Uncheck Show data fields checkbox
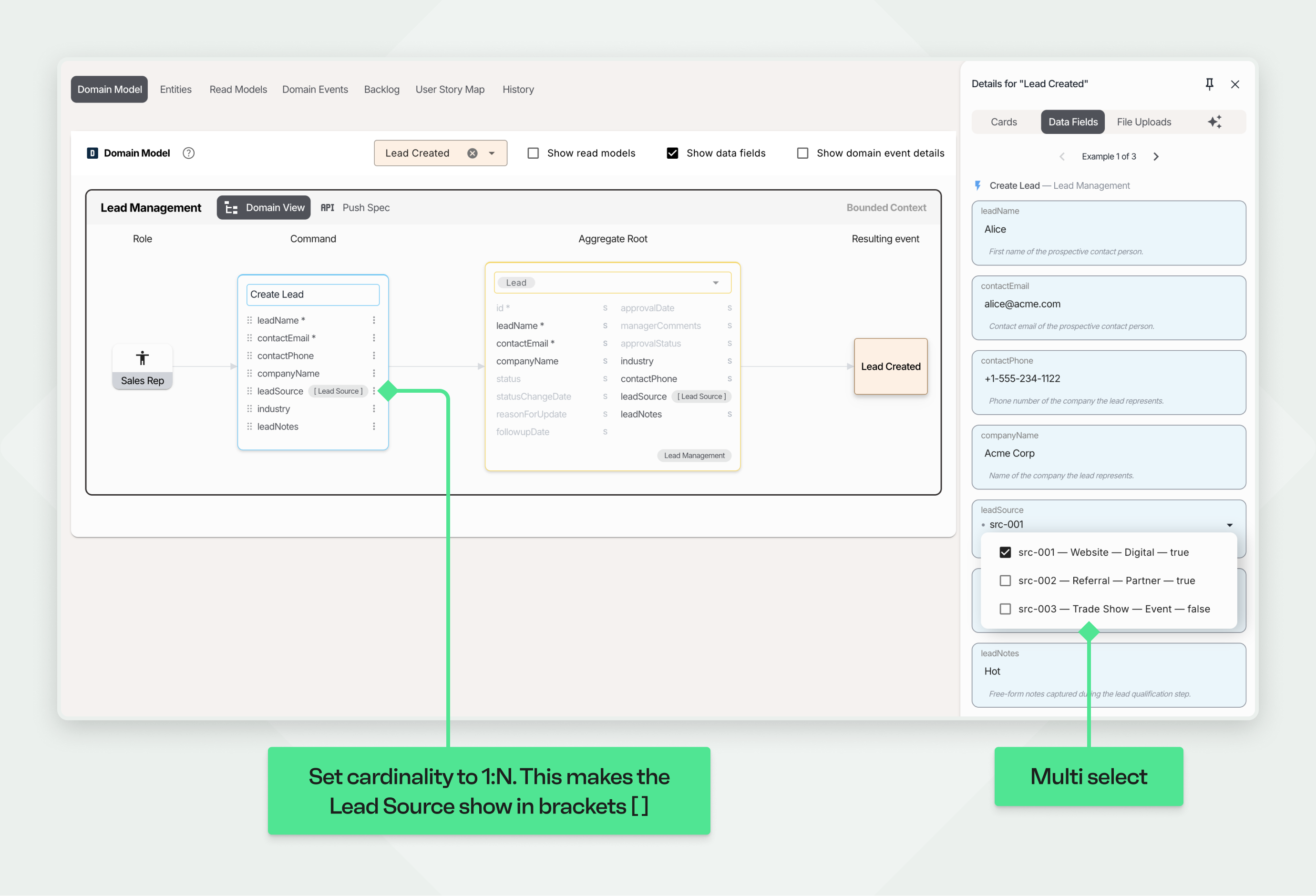The width and height of the screenshot is (1316, 896). point(672,153)
